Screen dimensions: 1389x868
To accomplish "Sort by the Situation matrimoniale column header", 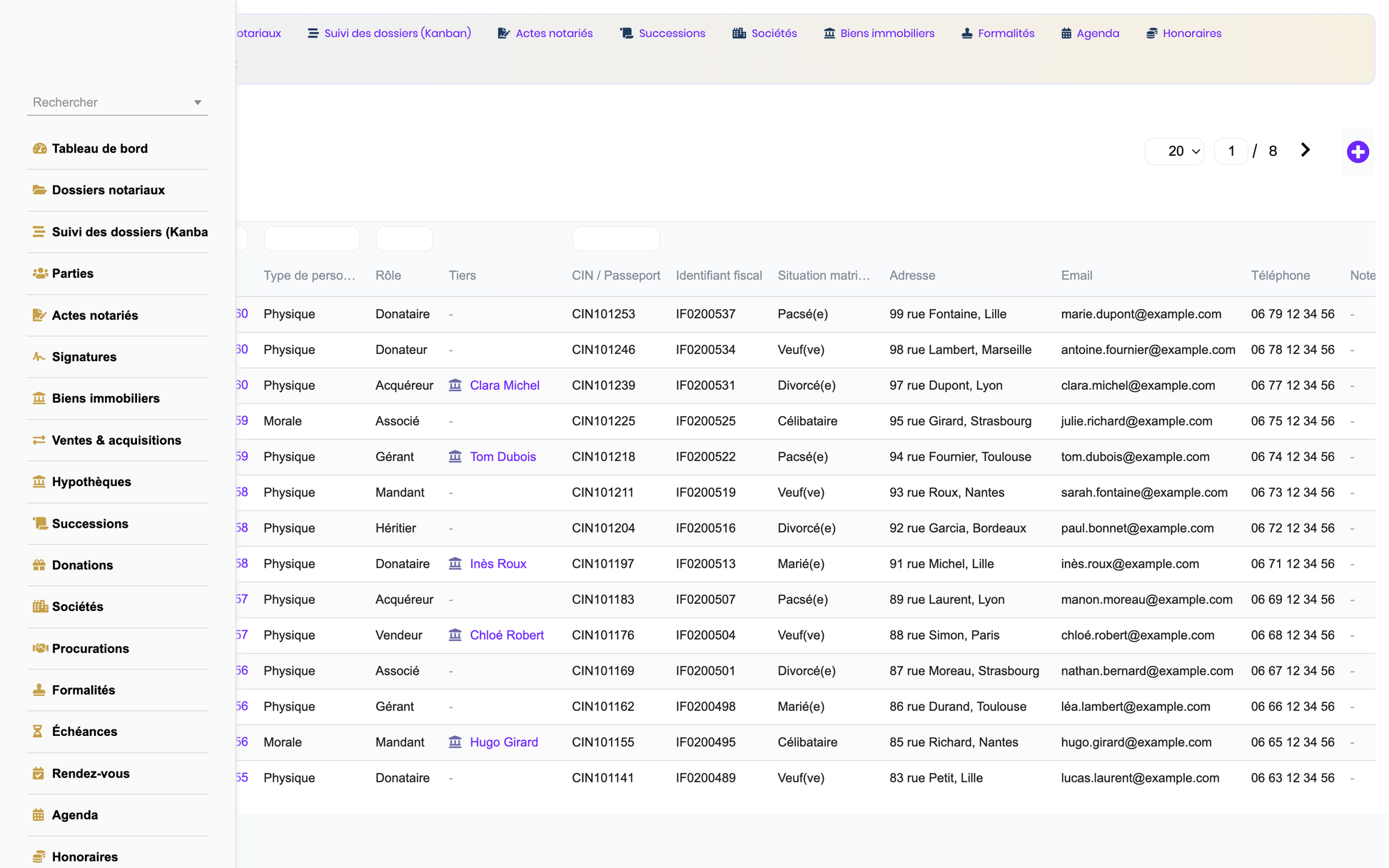I will point(824,276).
